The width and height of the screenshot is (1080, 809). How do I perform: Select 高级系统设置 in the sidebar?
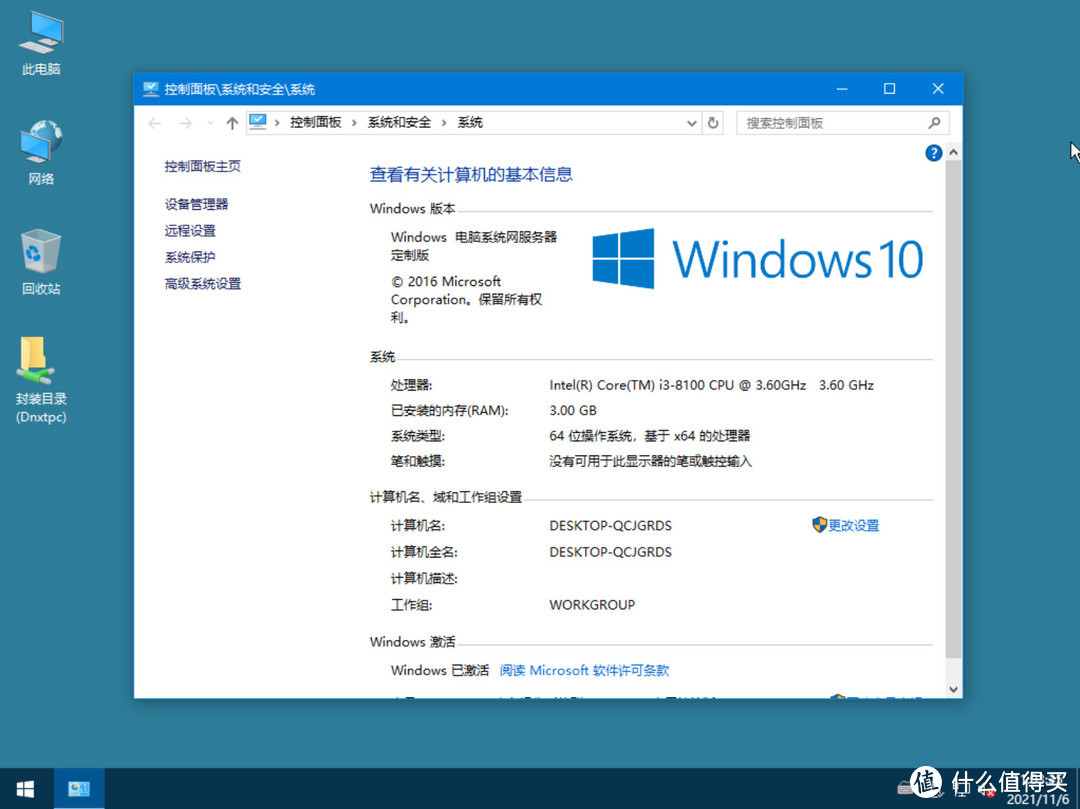pyautogui.click(x=203, y=283)
